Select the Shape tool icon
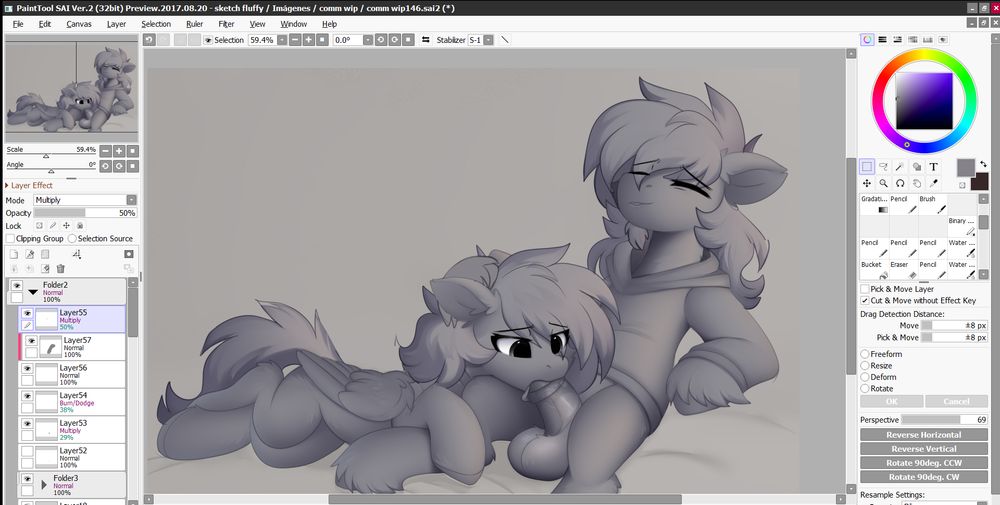 [x=916, y=167]
